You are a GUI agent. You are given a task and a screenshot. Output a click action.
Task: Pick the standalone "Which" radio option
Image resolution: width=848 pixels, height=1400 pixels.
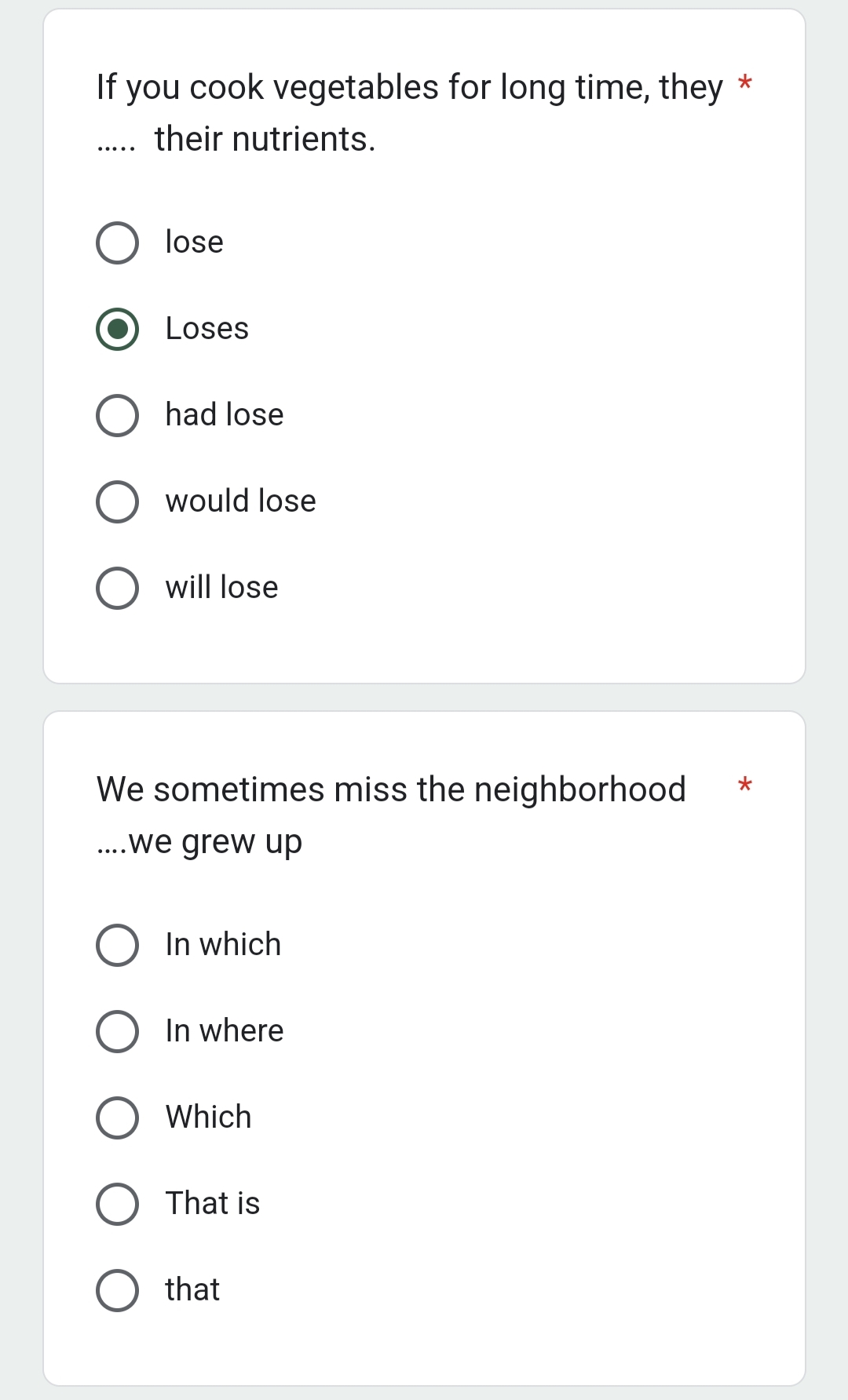click(x=118, y=1117)
